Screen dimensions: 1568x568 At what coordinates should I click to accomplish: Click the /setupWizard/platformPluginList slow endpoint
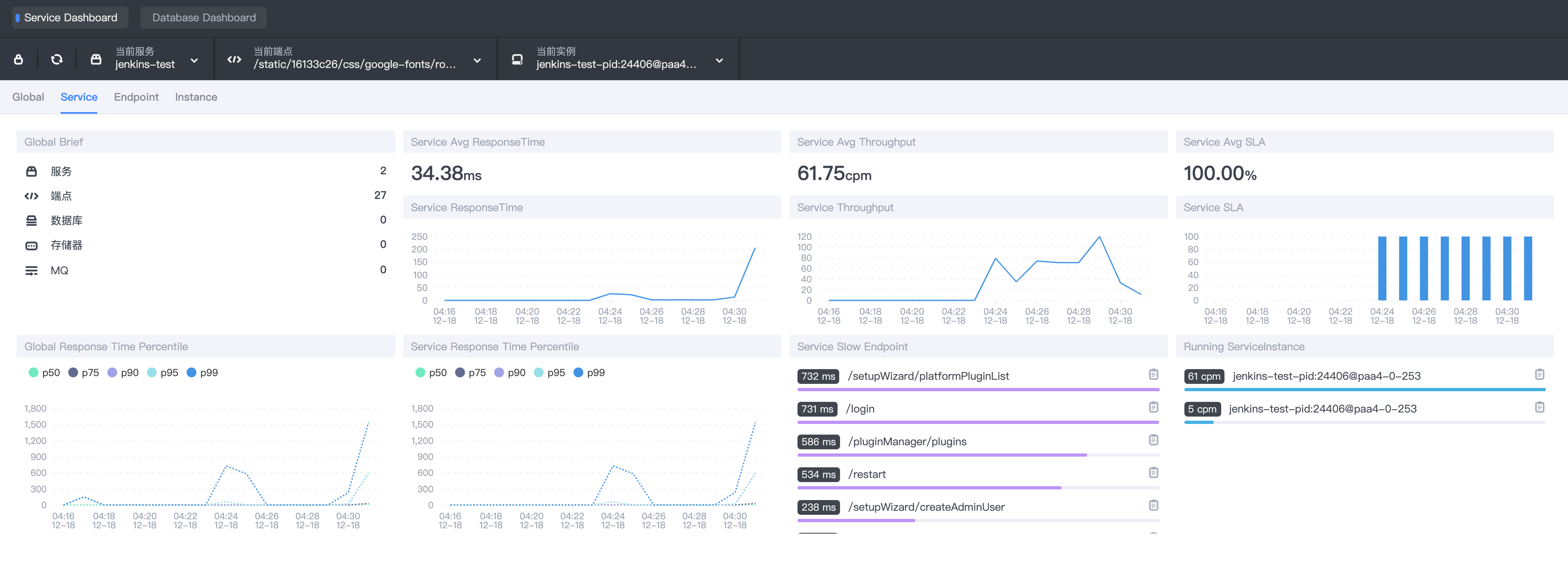(928, 376)
